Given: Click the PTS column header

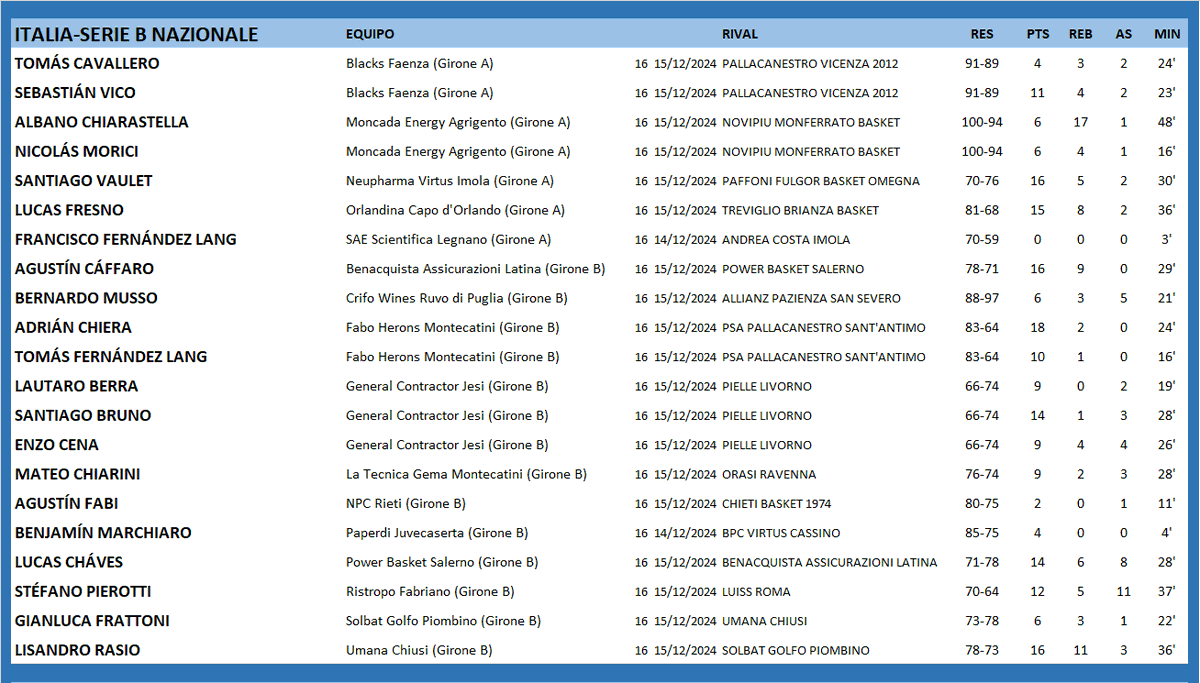Looking at the screenshot, I should pos(1038,34).
